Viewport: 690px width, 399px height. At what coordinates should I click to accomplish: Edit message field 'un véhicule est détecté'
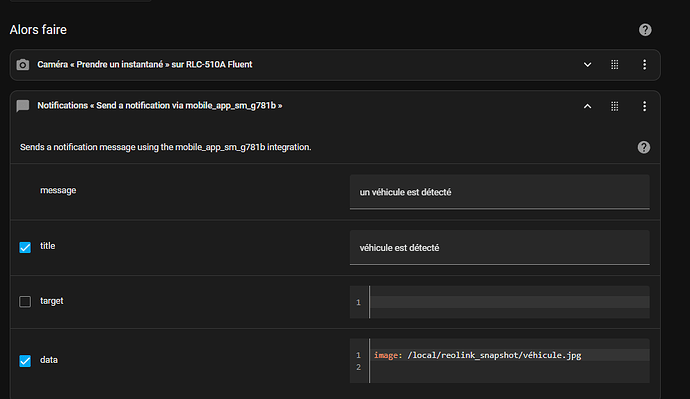coord(499,192)
